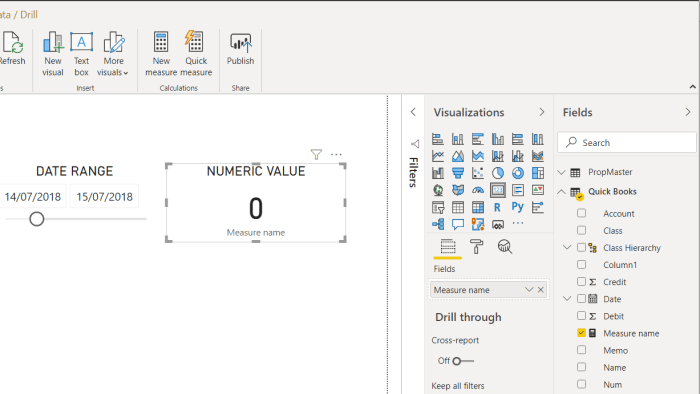Insert a Text box
This screenshot has height=394, width=700.
tap(81, 54)
